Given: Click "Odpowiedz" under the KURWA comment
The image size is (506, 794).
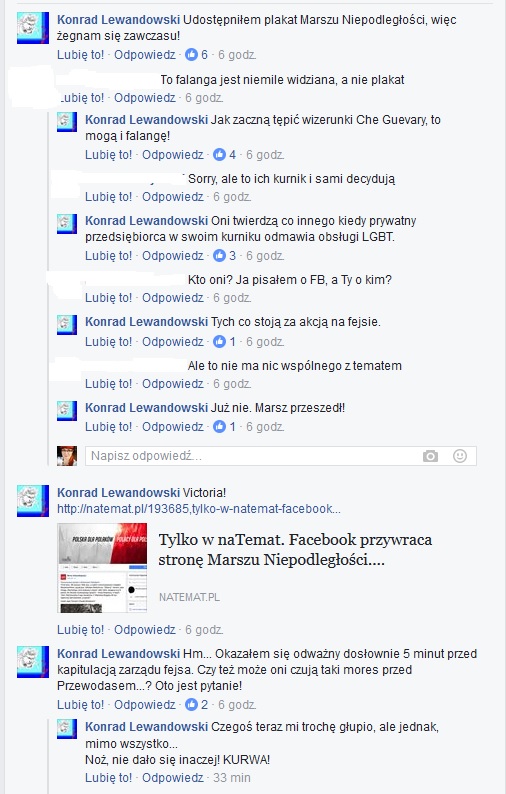Looking at the screenshot, I should 173,778.
